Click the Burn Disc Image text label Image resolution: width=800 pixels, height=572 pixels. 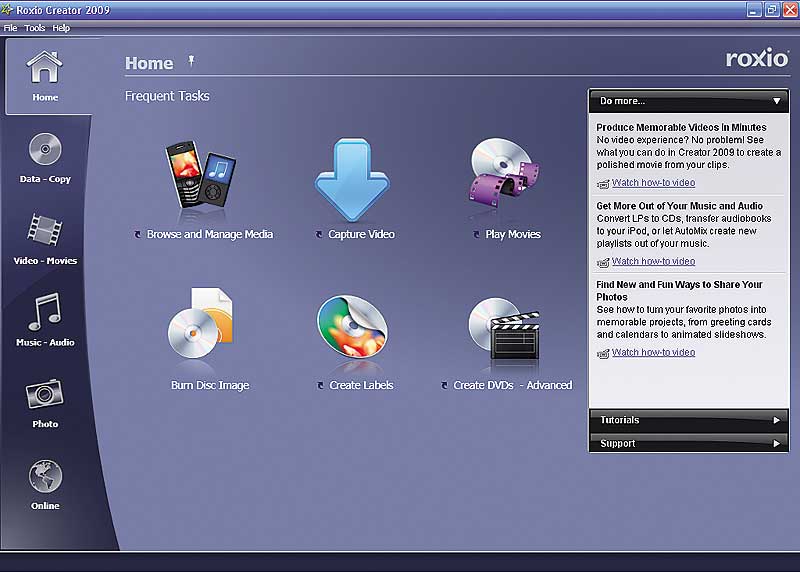pos(210,385)
